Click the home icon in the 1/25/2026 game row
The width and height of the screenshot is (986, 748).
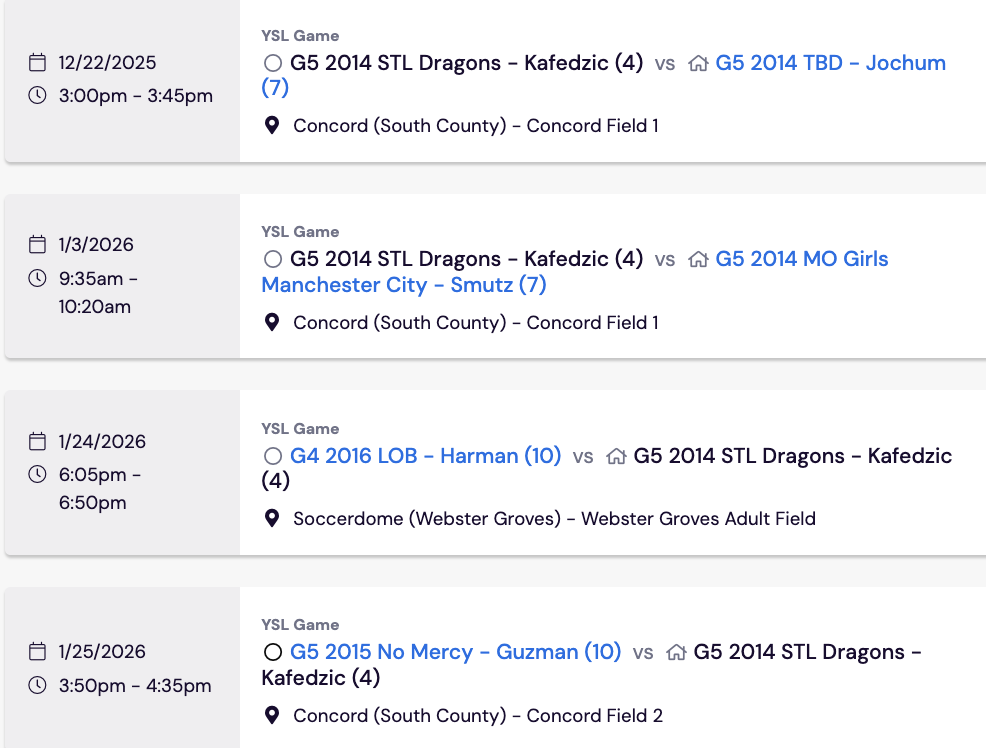pos(676,652)
